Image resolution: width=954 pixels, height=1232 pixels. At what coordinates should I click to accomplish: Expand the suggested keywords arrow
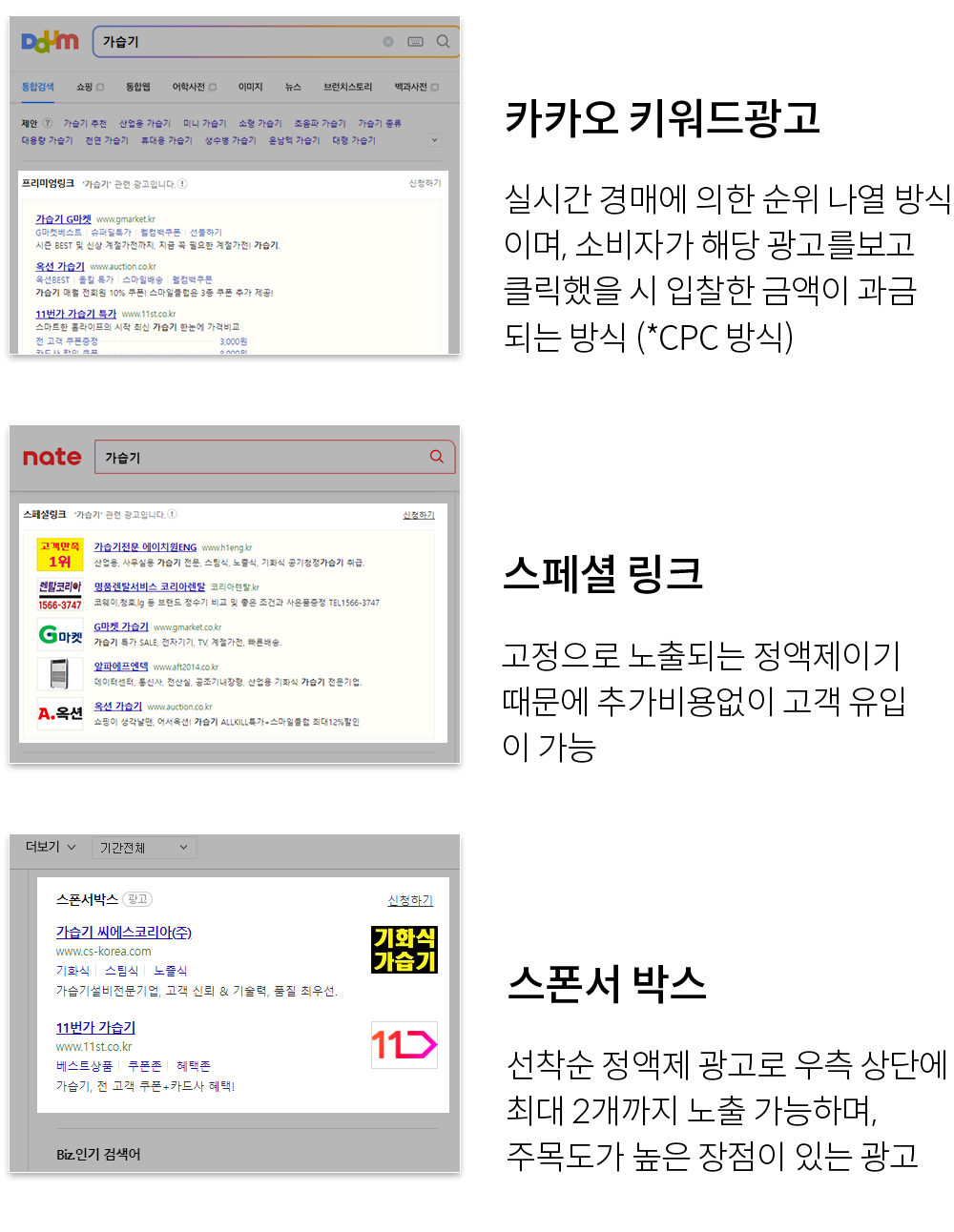(435, 140)
